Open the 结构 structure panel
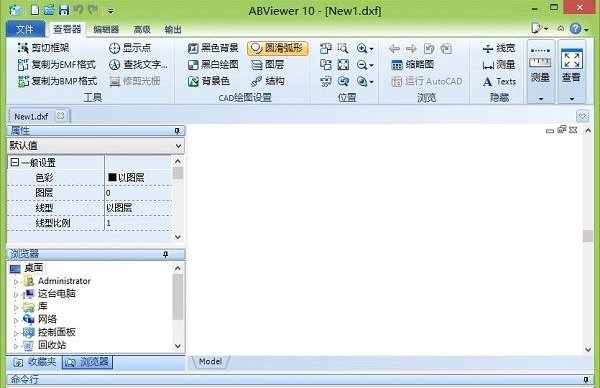This screenshot has width=600, height=388. pyautogui.click(x=267, y=81)
